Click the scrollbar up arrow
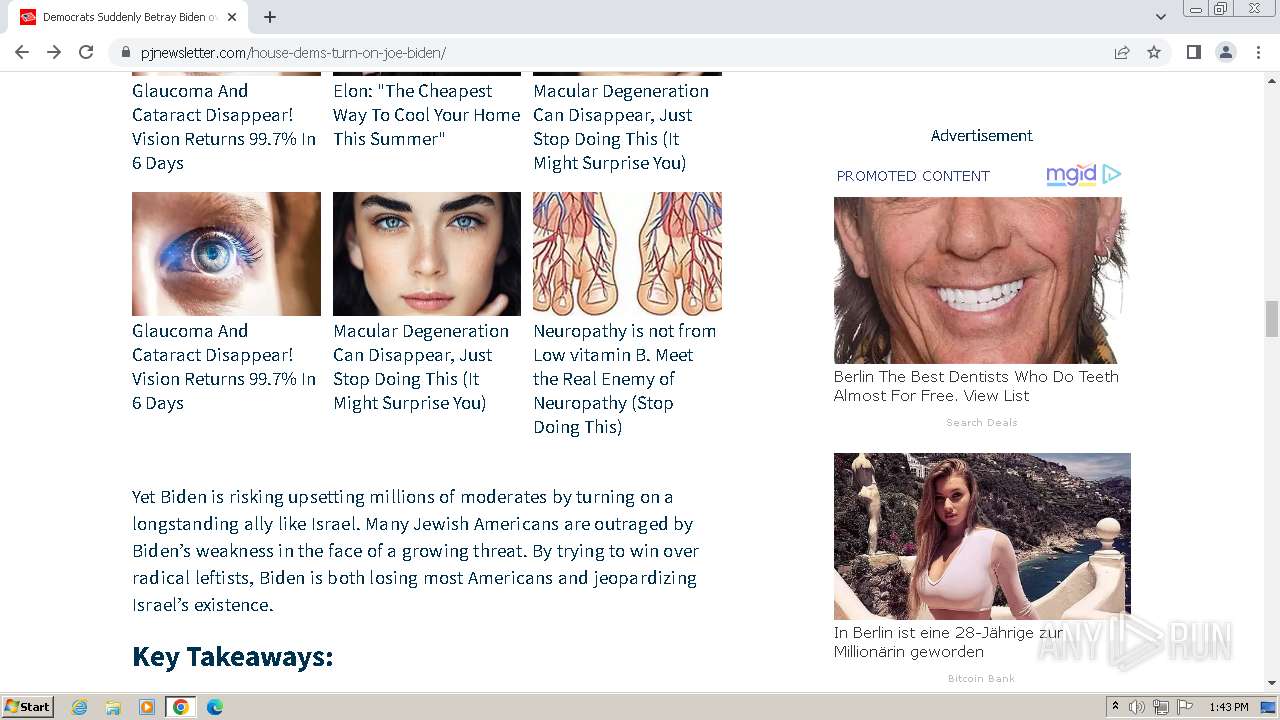This screenshot has width=1280, height=720. [1272, 79]
